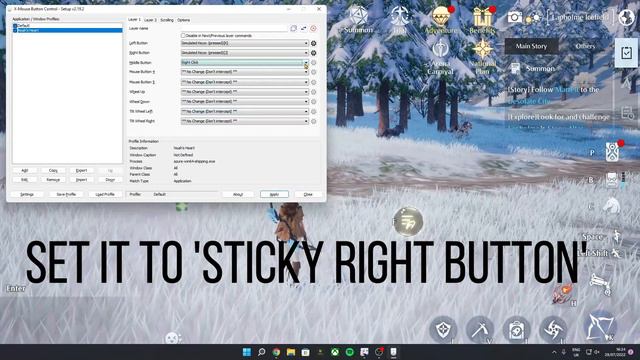The height and width of the screenshot is (360, 640).
Task: Click gear icon next to Right Button
Action: 313,53
